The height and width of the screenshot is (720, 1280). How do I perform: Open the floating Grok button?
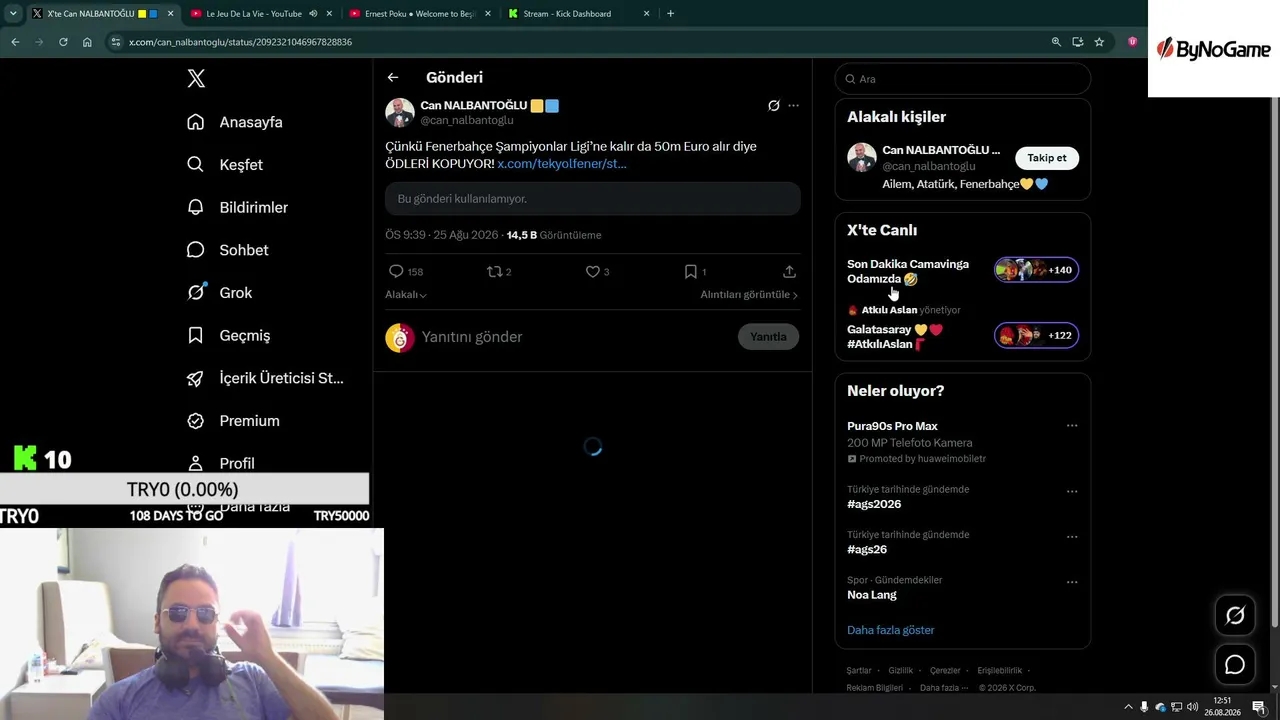[x=1235, y=616]
